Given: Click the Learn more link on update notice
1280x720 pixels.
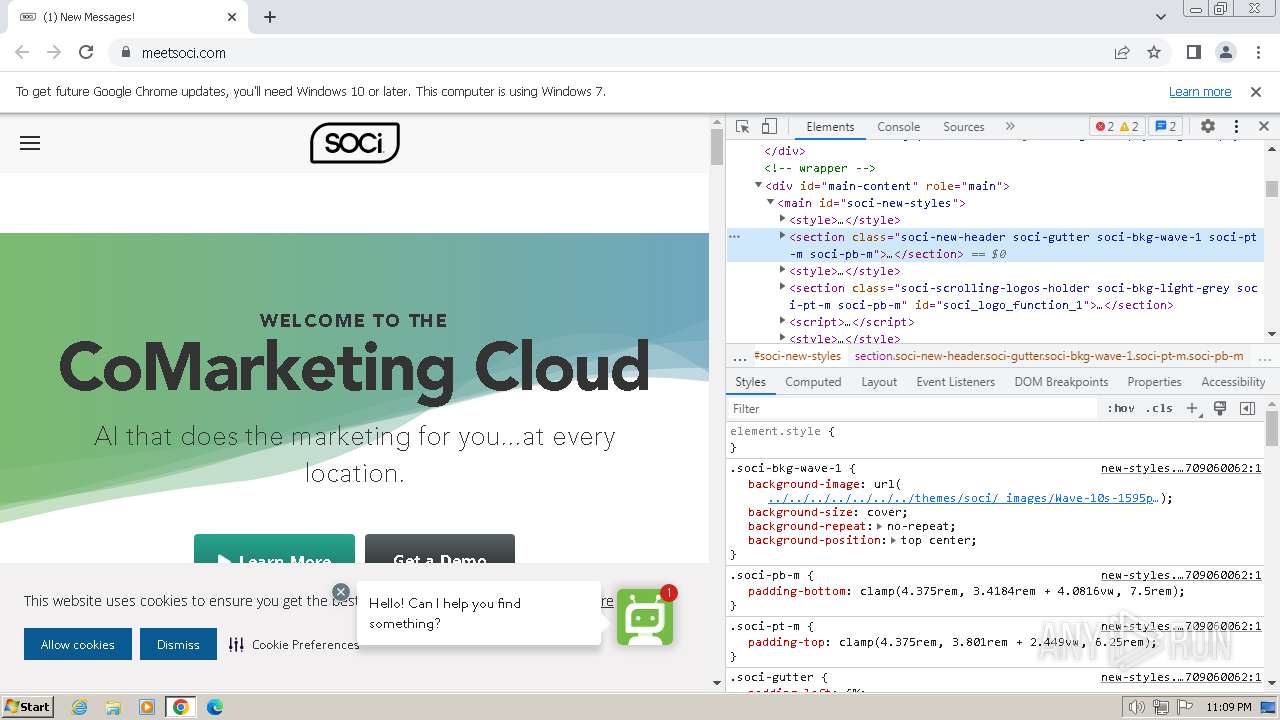Looking at the screenshot, I should (x=1200, y=91).
